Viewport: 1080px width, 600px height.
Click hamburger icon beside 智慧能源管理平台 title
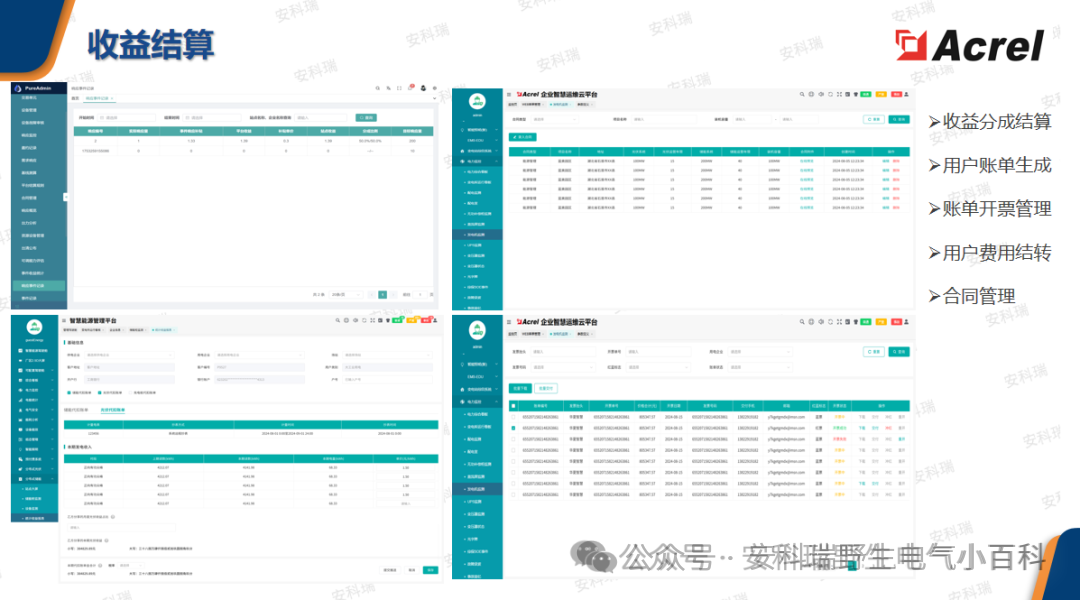(64, 320)
